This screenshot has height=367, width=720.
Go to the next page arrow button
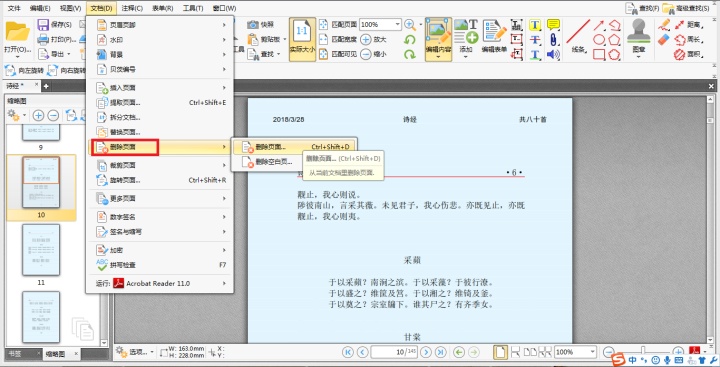(x=426, y=352)
